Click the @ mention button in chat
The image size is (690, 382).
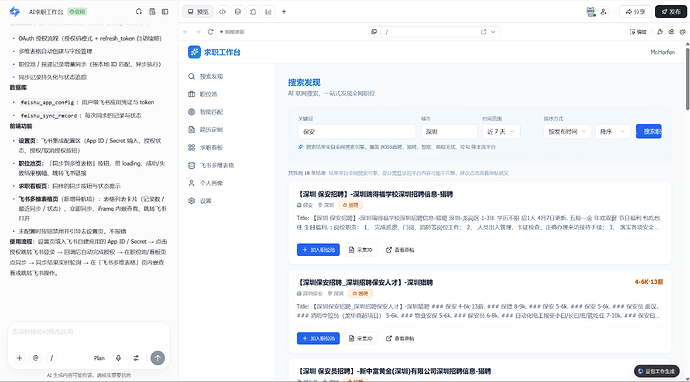36,358
